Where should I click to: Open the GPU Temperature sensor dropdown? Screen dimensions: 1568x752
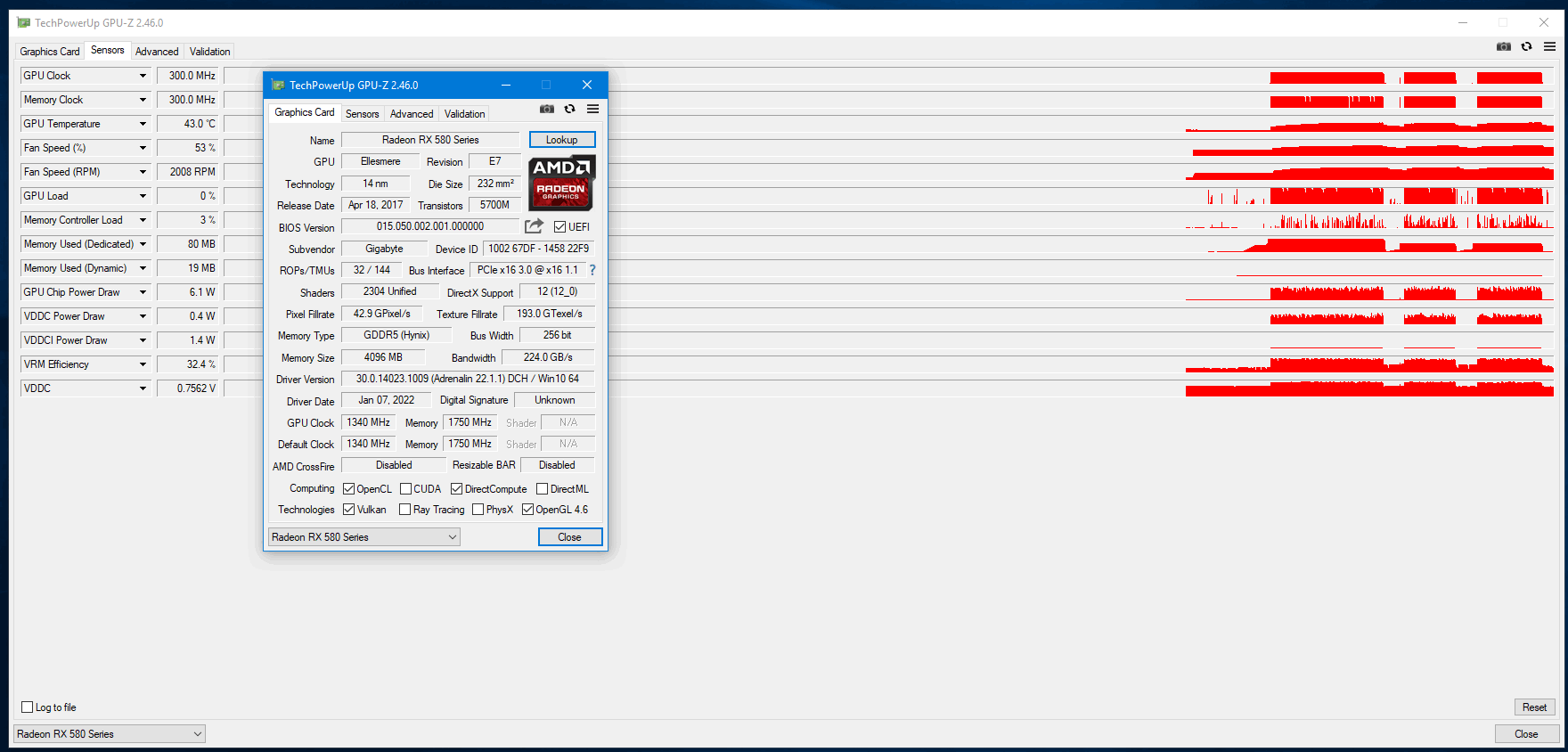tap(143, 124)
